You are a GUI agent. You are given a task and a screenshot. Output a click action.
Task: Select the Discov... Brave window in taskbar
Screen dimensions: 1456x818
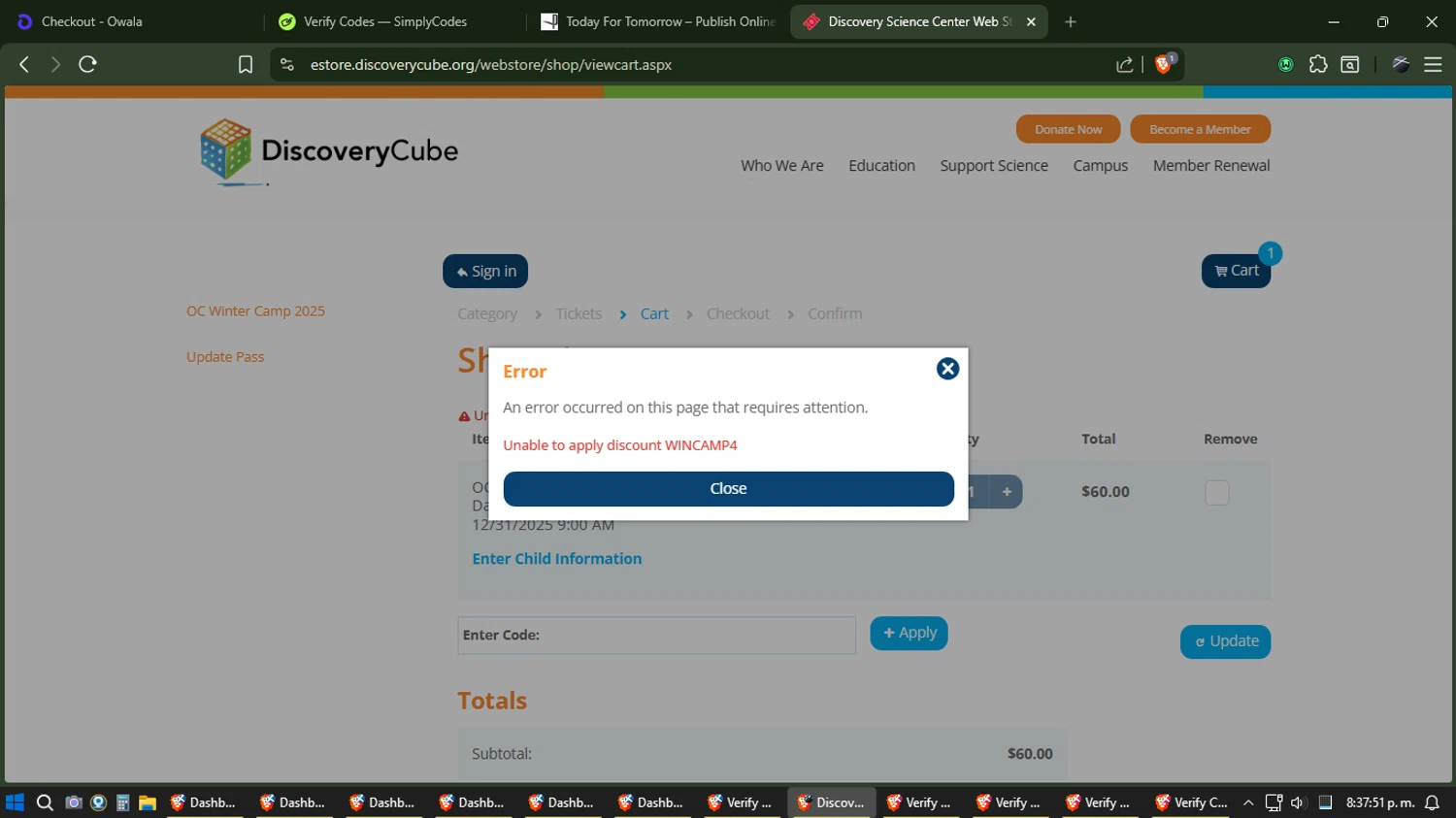[831, 802]
